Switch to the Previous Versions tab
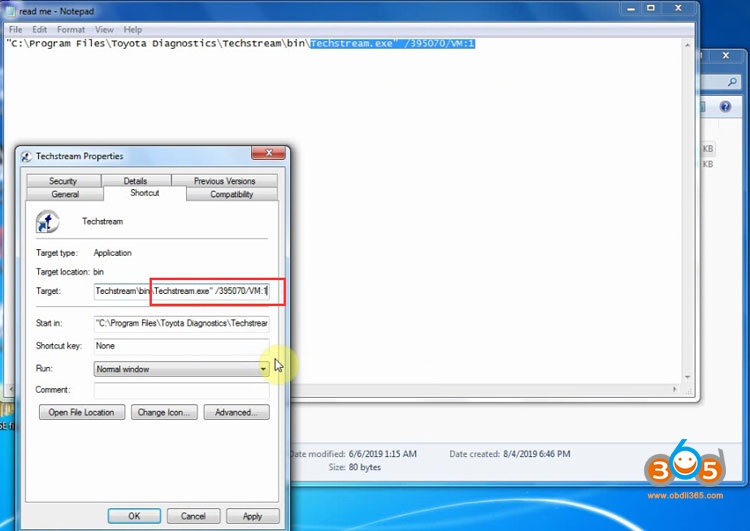This screenshot has height=531, width=750. coord(224,181)
